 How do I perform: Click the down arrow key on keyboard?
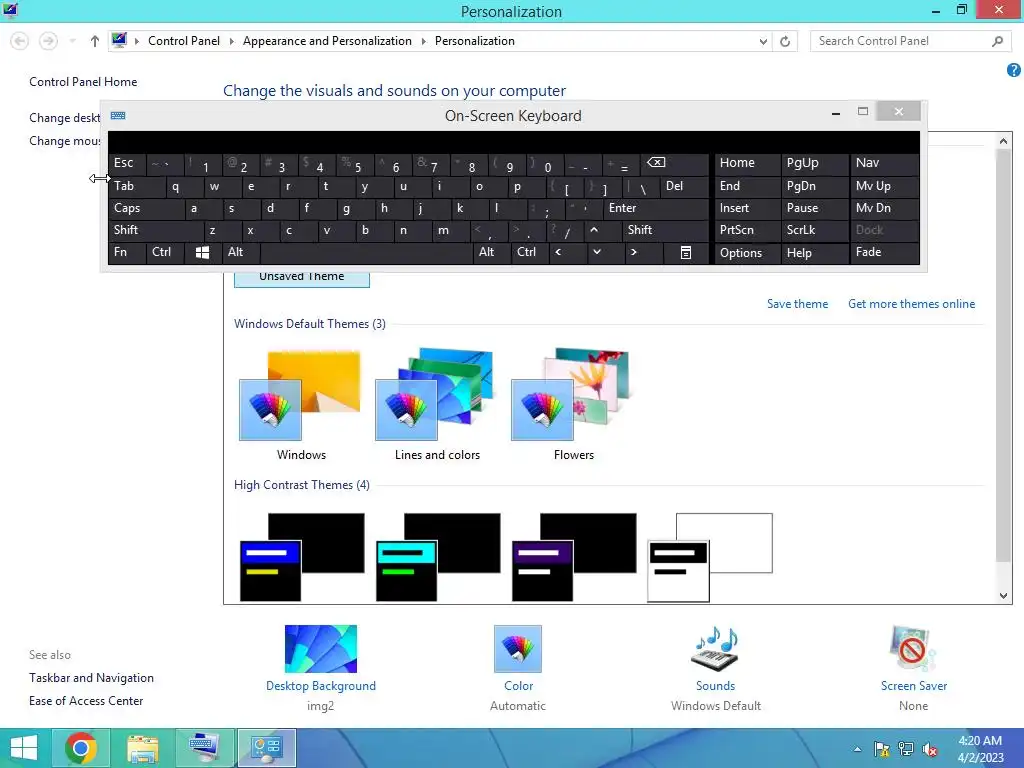tap(596, 252)
